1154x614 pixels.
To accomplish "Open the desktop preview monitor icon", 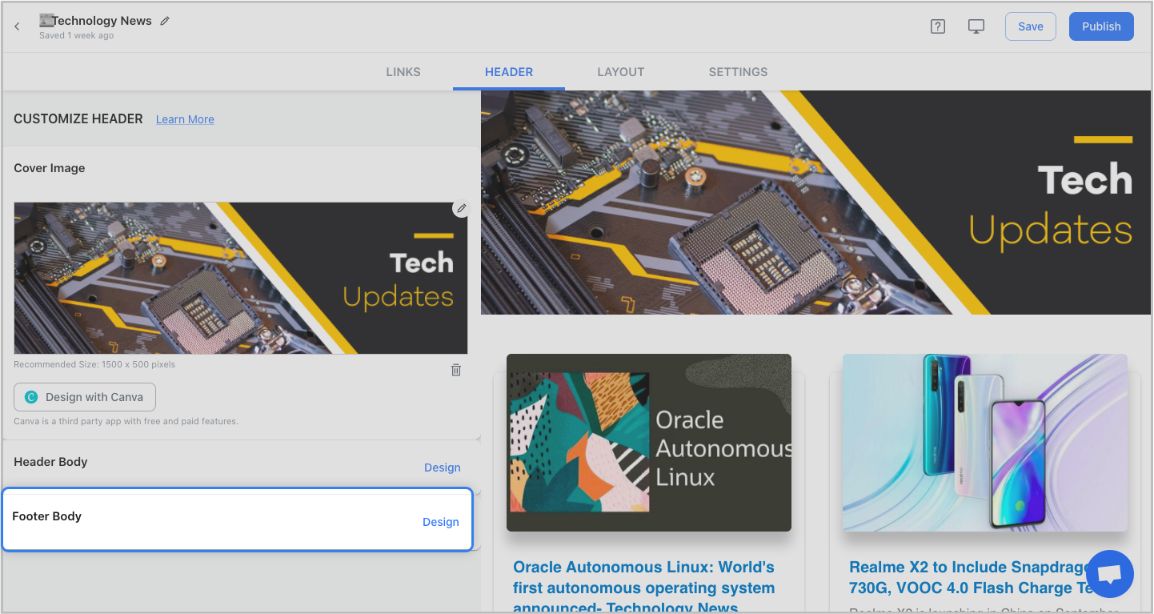I will pos(976,27).
